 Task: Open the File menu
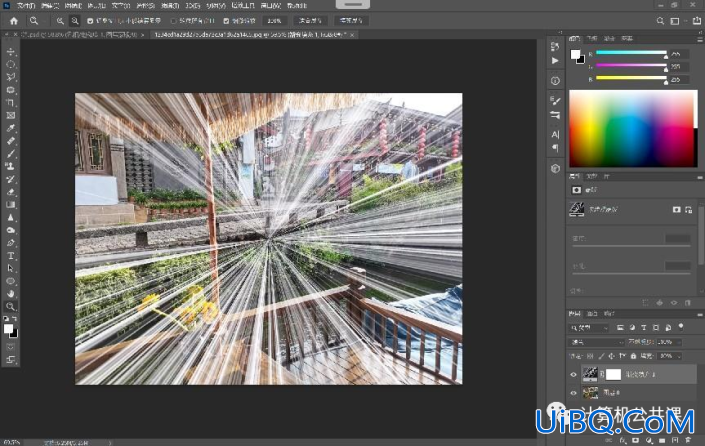coord(26,5)
